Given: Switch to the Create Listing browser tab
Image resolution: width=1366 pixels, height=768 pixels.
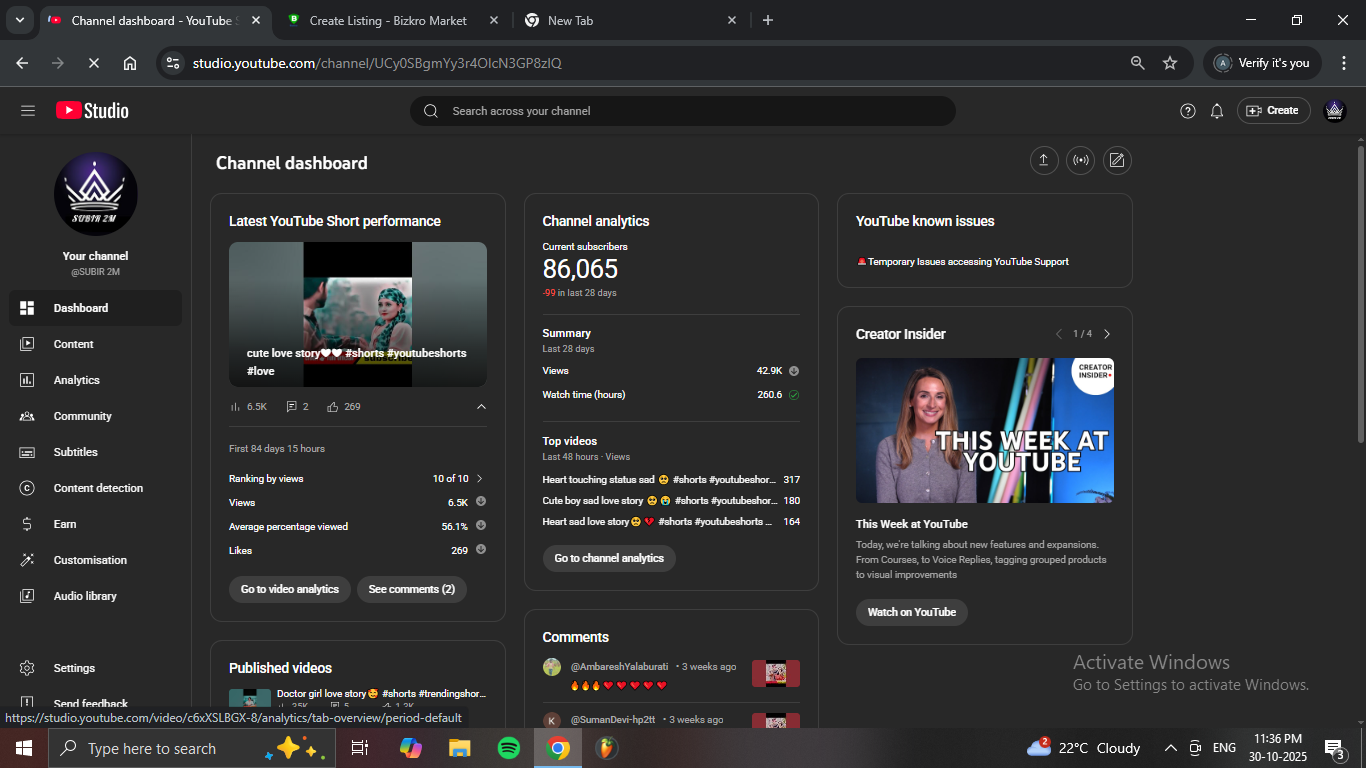Looking at the screenshot, I should (x=390, y=20).
